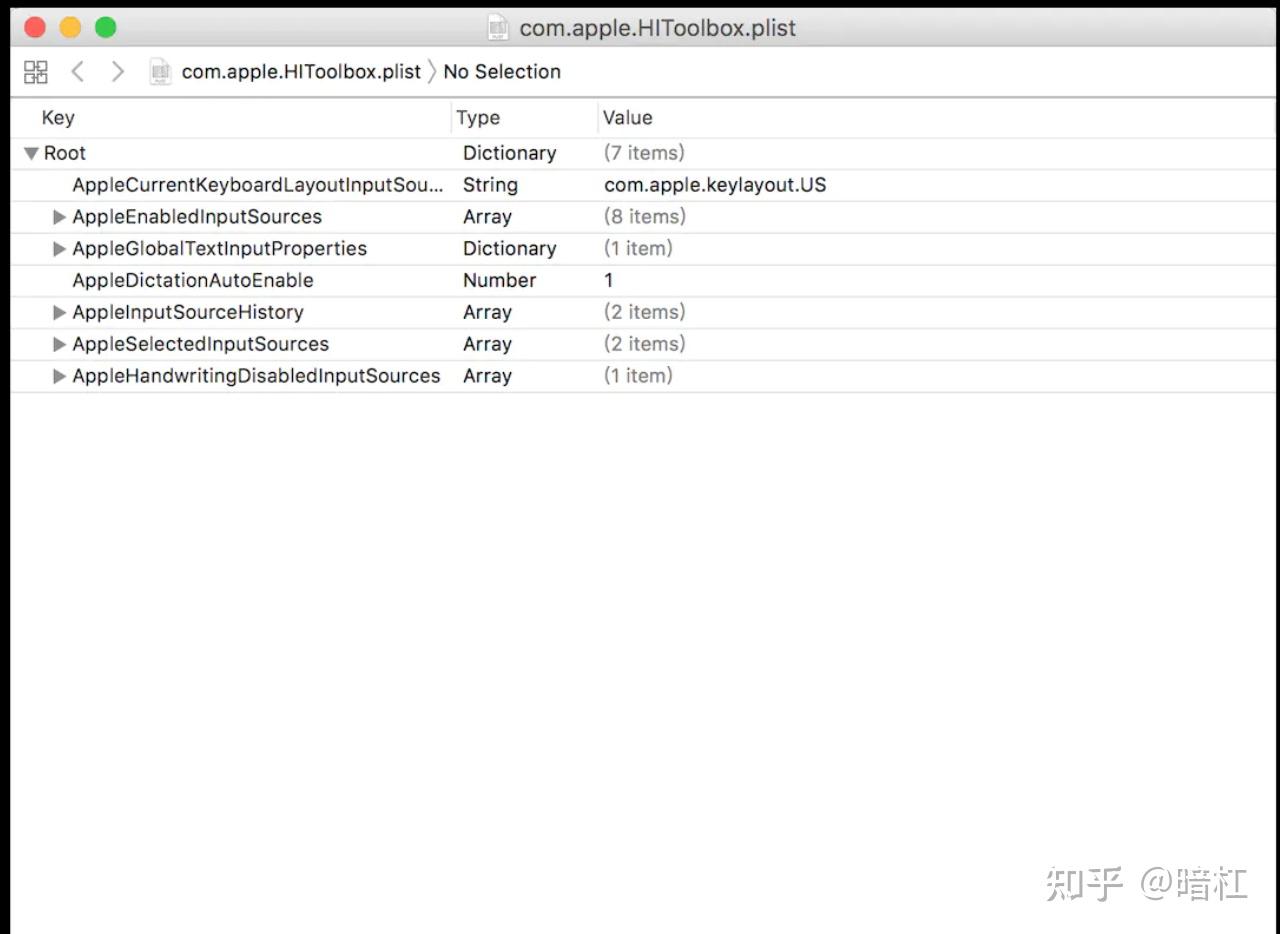Image resolution: width=1280 pixels, height=934 pixels.
Task: Click '(1 item)' of AppleHandwritingDisabledInputSources
Action: pos(638,377)
